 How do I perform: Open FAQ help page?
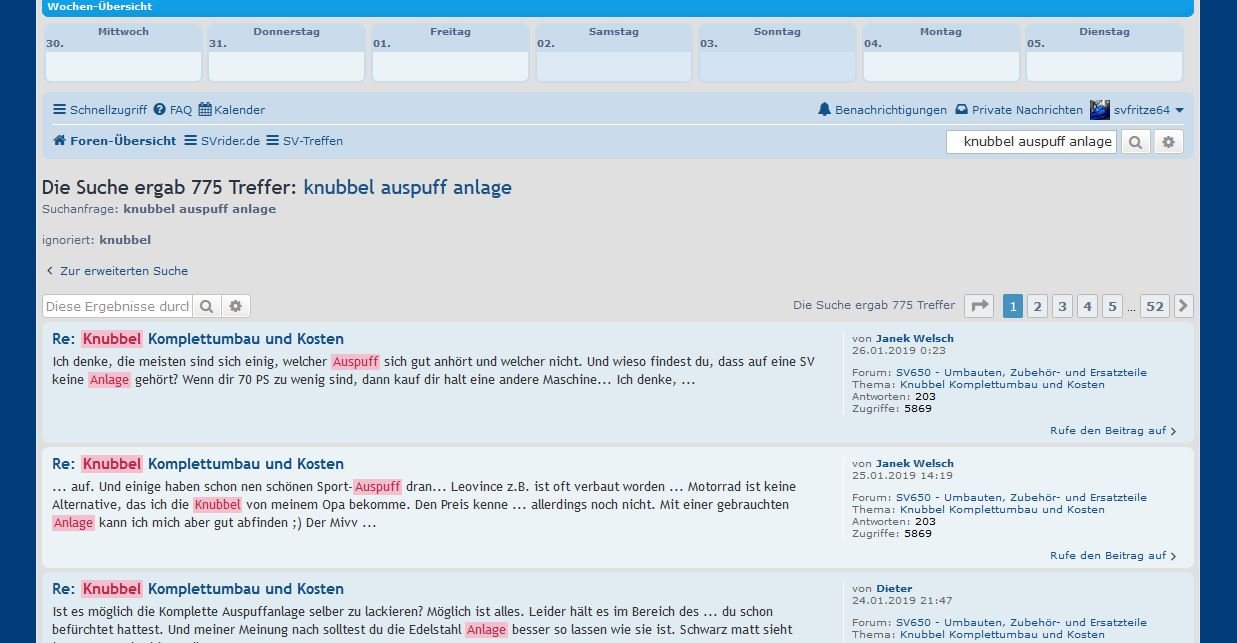pyautogui.click(x=172, y=110)
